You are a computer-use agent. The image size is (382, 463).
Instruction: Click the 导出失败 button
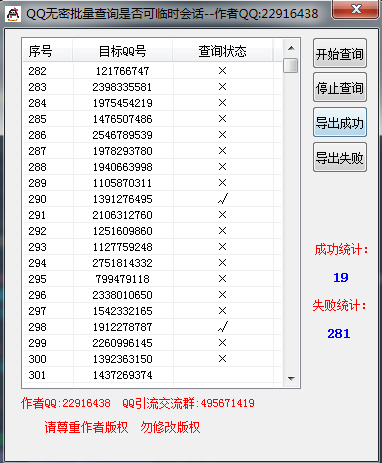pos(340,157)
